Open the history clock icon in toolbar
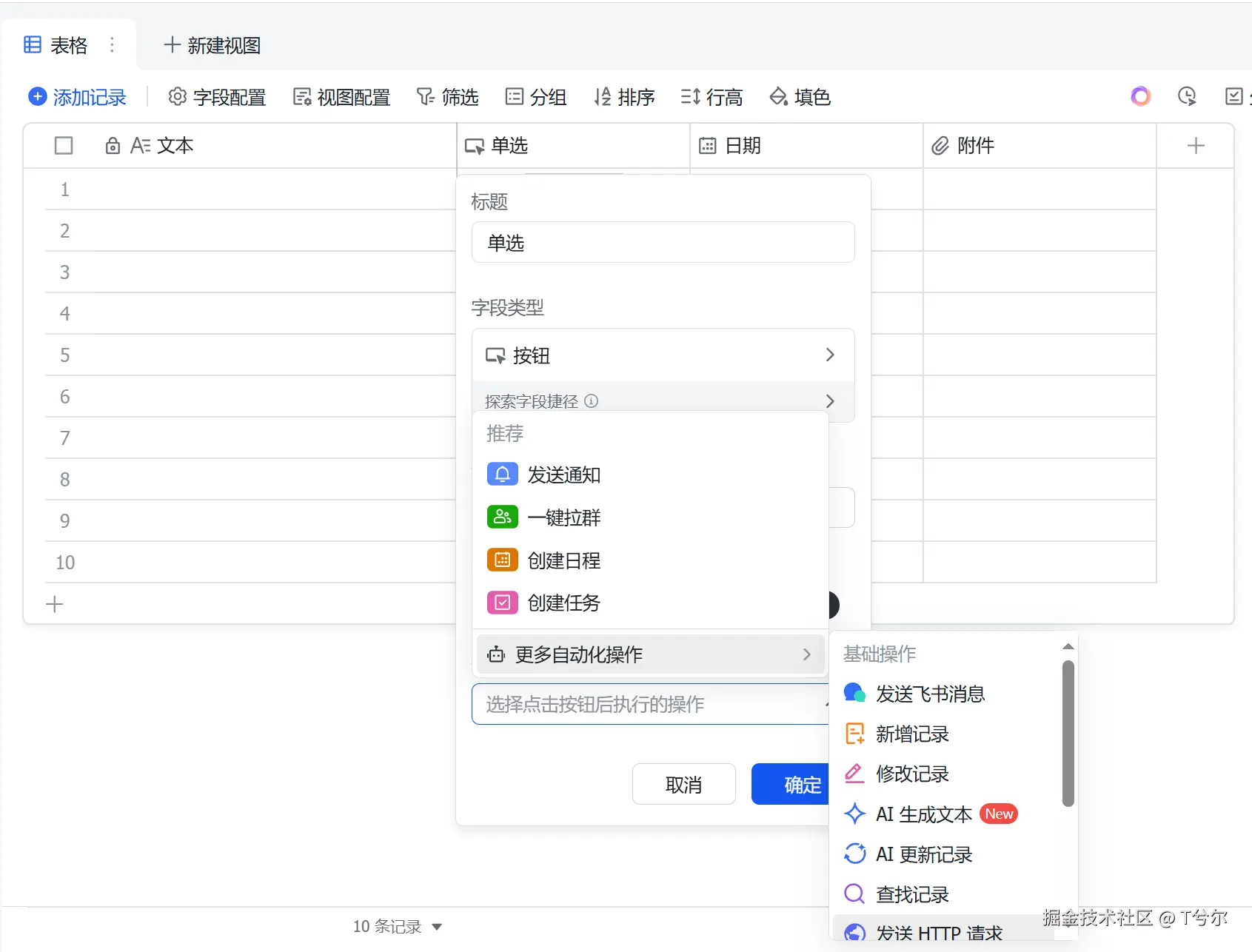Screen dimensions: 1252x952 (x=1187, y=96)
